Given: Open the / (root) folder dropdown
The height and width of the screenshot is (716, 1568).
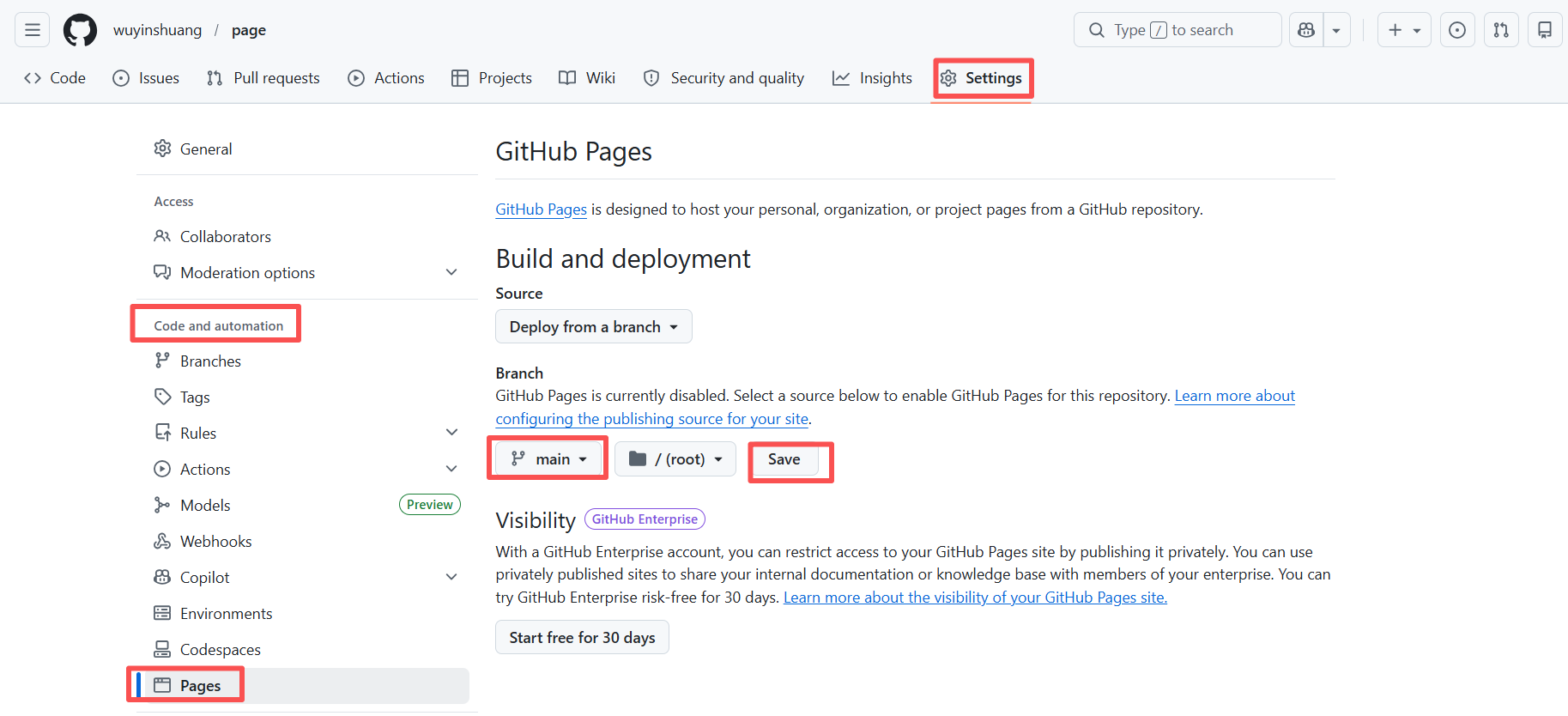Looking at the screenshot, I should click(675, 459).
